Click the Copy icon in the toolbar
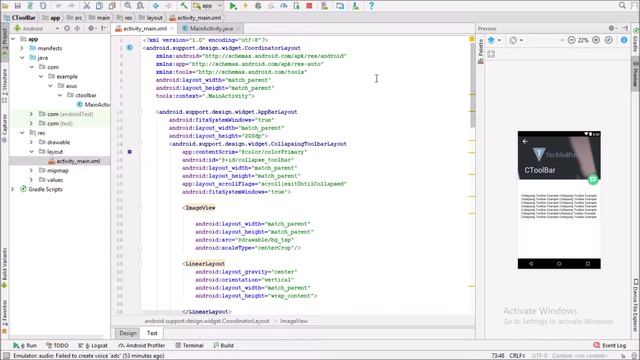Image resolution: width=640 pixels, height=360 pixels. tap(99, 6)
